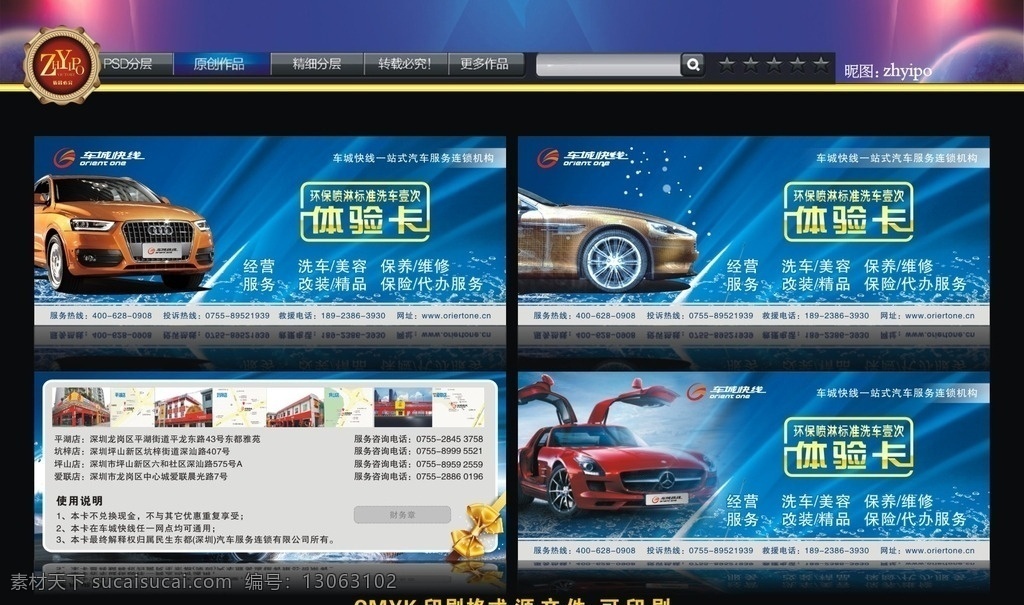Click 保险/代办服务 text on the gold car card
Viewport: 1024px width, 605px height.
click(x=916, y=284)
